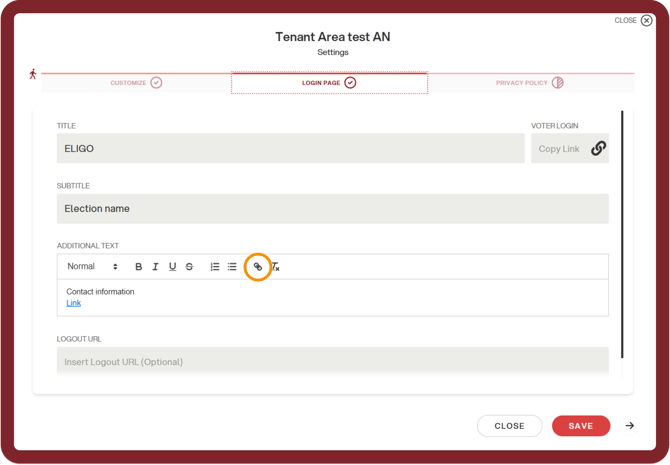Switch to the Customize tab

[x=136, y=82]
